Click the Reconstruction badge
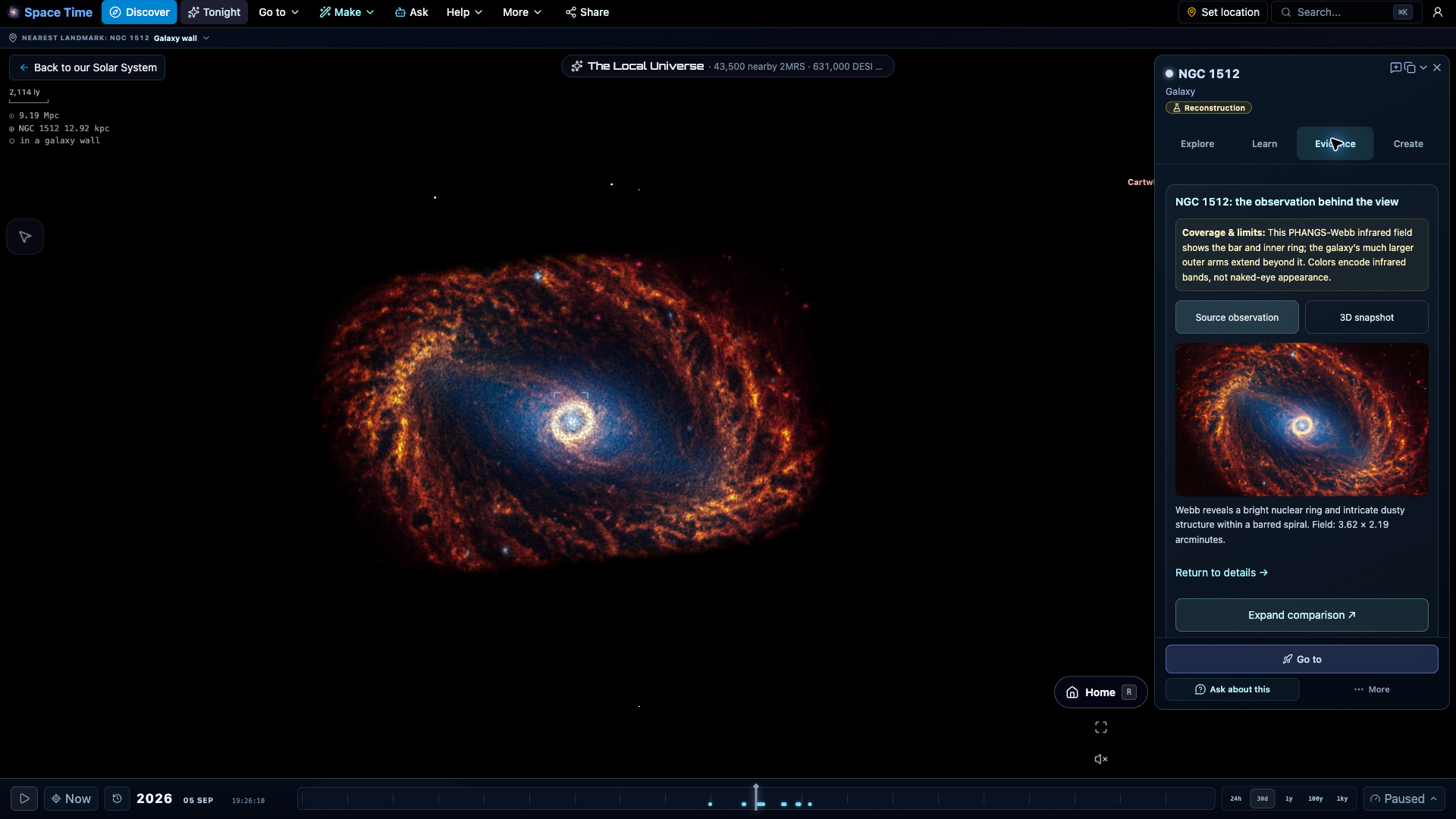Screen dimensions: 1456x819 click(x=1209, y=108)
